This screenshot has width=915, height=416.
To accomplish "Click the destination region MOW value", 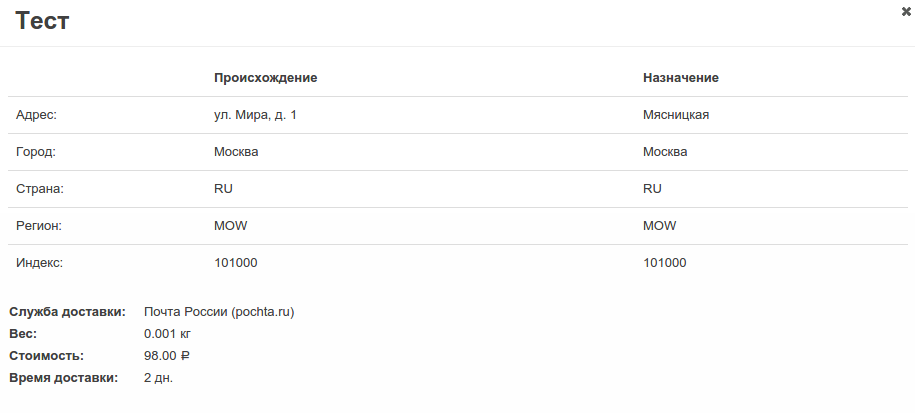I will pos(659,225).
